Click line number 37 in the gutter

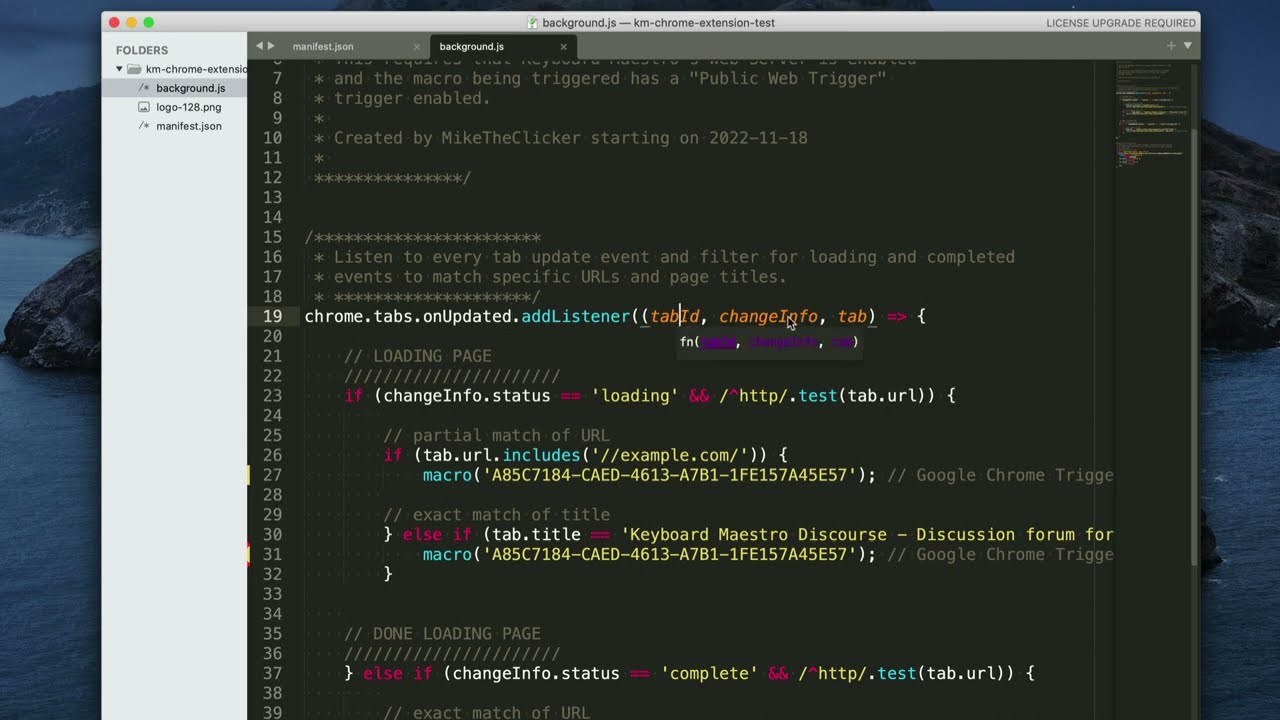[272, 673]
